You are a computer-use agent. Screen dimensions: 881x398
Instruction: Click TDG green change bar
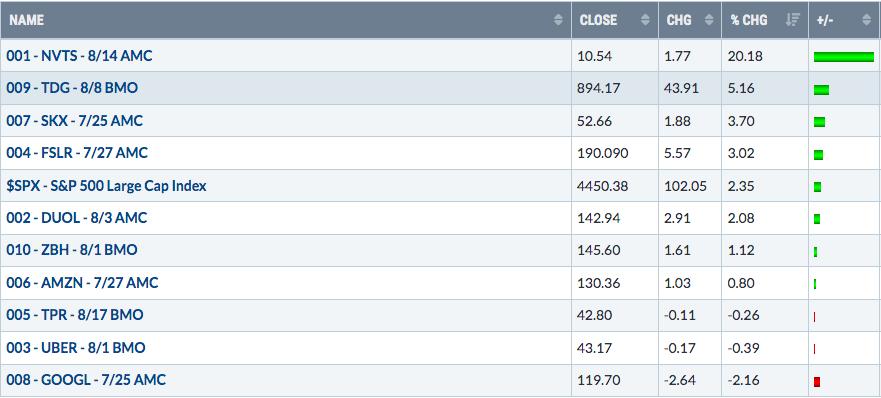point(821,89)
